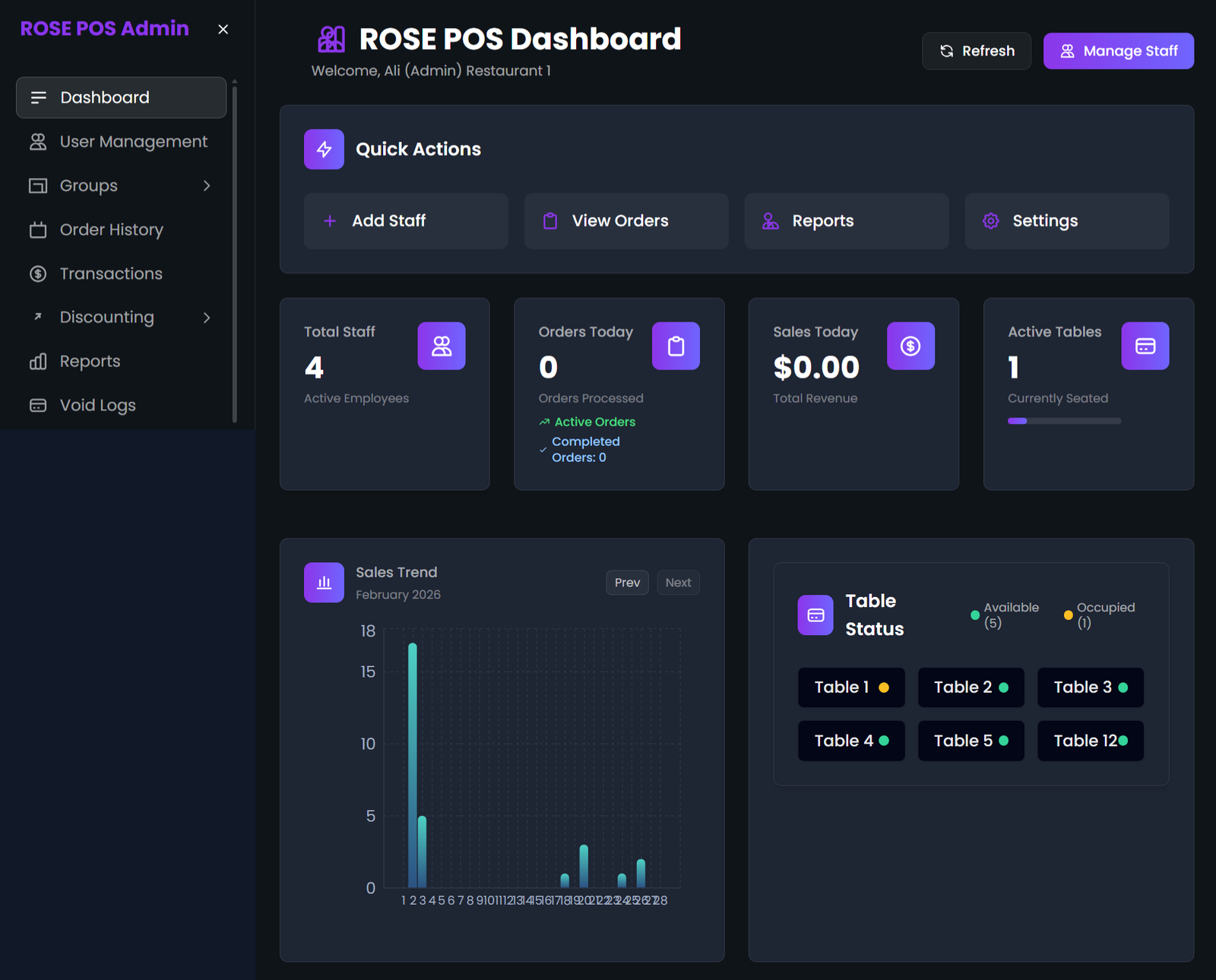Viewport: 1216px width, 980px height.
Task: Click the Table Status icon
Action: pos(815,615)
